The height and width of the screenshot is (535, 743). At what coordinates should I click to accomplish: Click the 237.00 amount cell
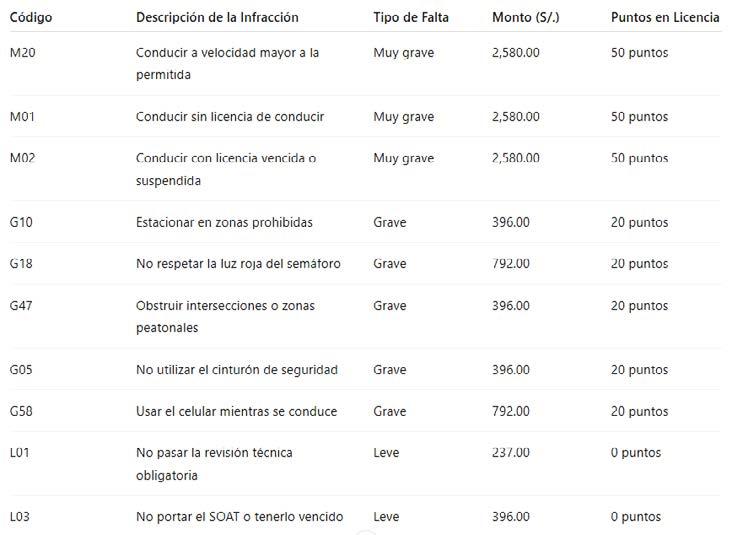[x=511, y=453]
